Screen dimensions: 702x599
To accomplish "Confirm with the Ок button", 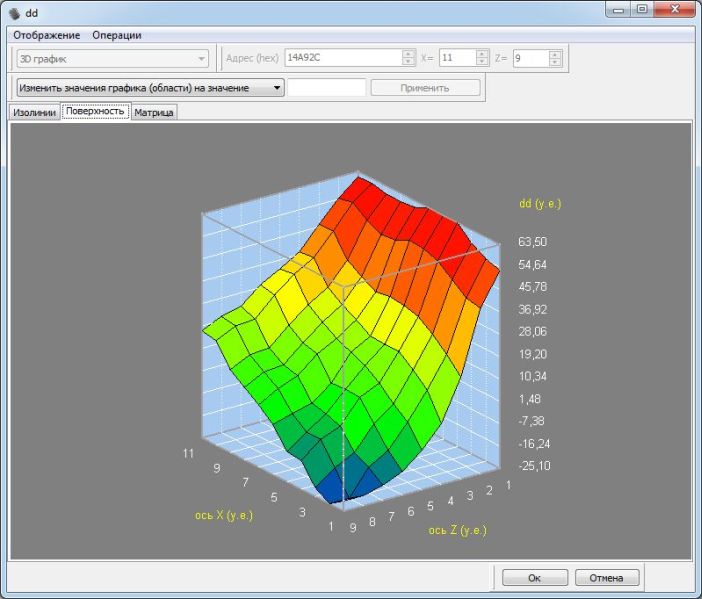I will (534, 577).
